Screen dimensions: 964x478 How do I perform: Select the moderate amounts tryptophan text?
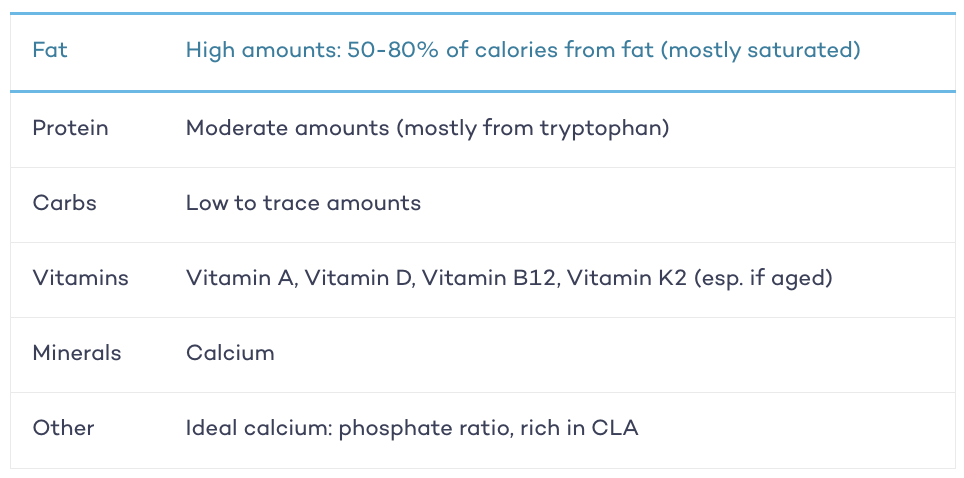[427, 128]
